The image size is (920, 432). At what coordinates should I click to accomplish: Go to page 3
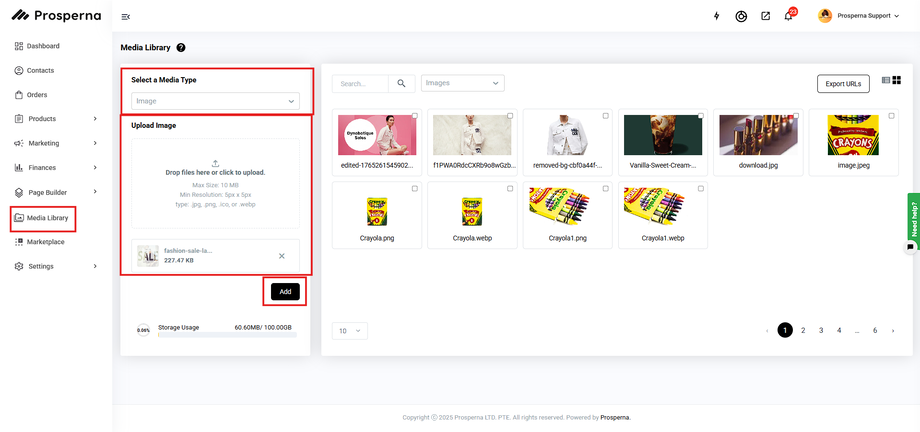[821, 330]
